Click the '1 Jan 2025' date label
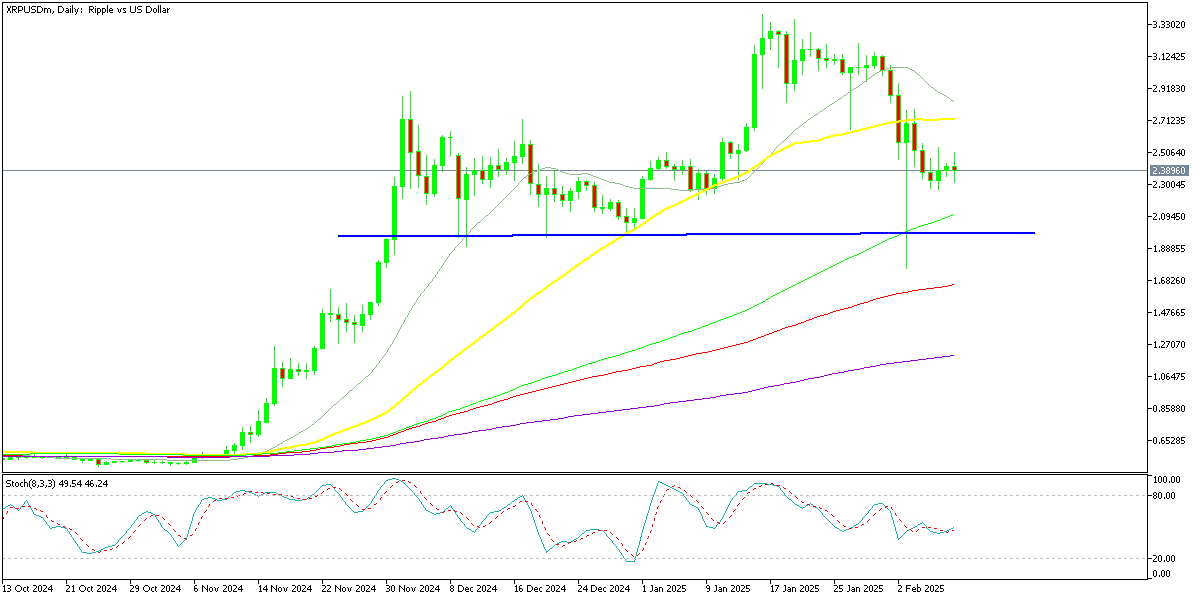The width and height of the screenshot is (1200, 600). coord(666,590)
